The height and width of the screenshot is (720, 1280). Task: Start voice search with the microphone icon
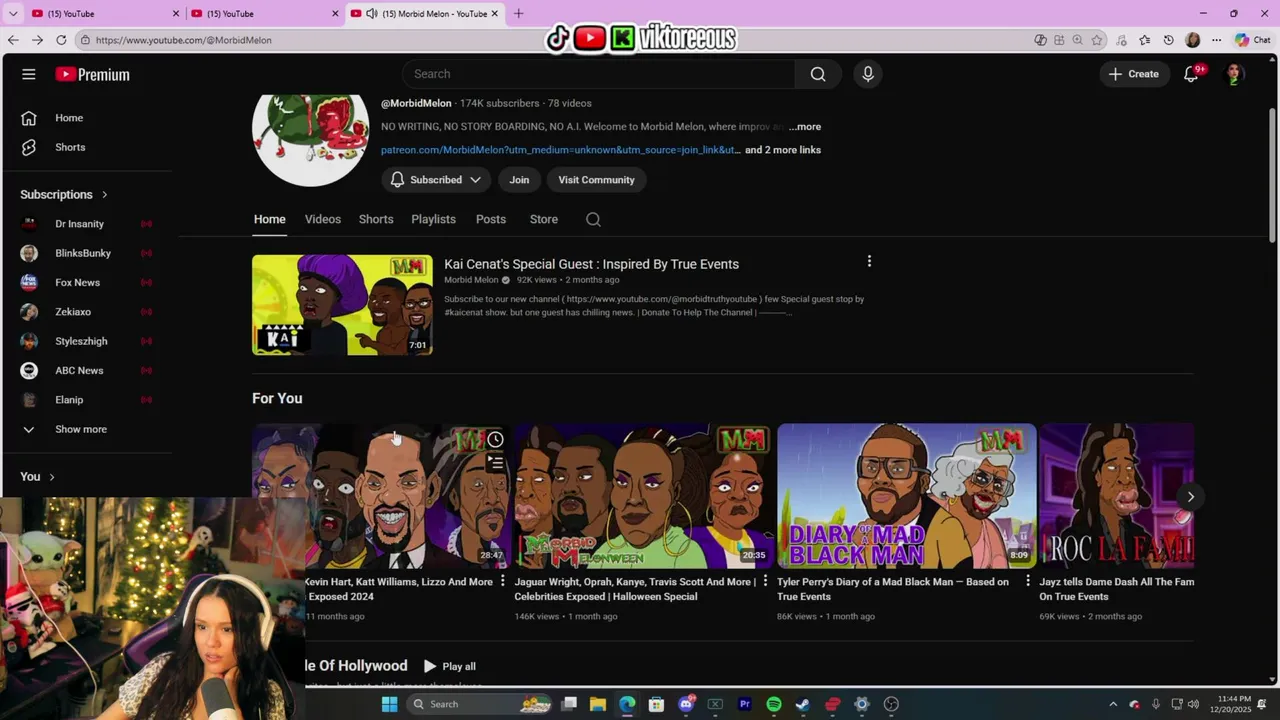868,74
